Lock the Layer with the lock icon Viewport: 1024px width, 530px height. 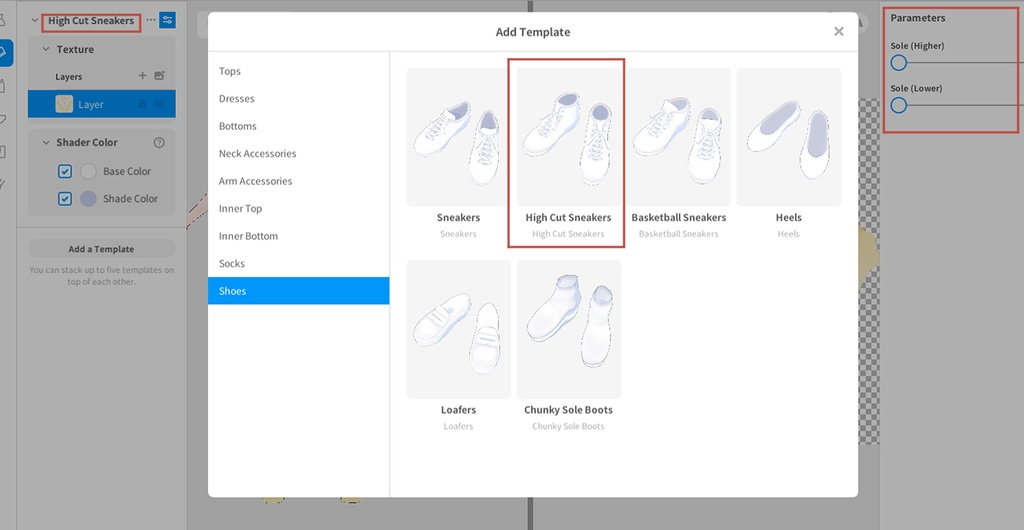point(142,104)
